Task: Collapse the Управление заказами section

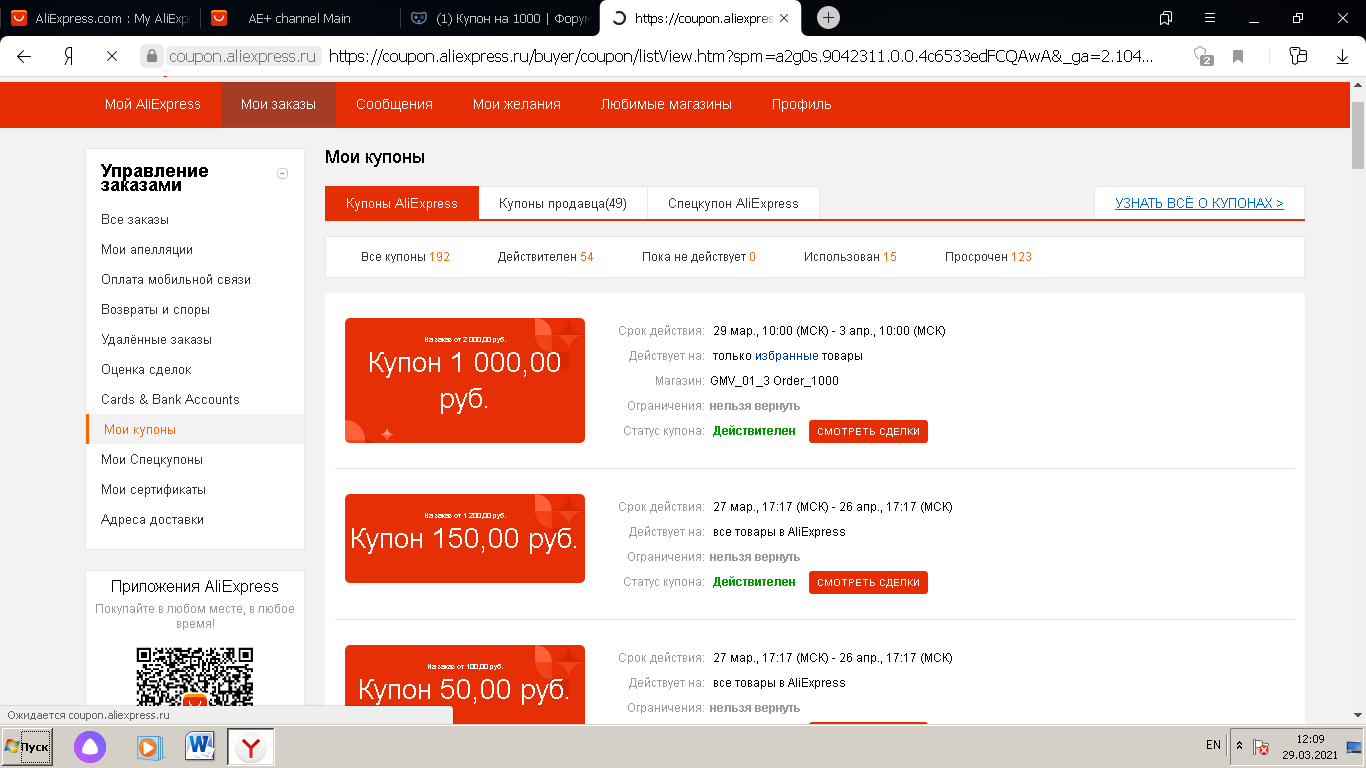Action: pyautogui.click(x=282, y=173)
